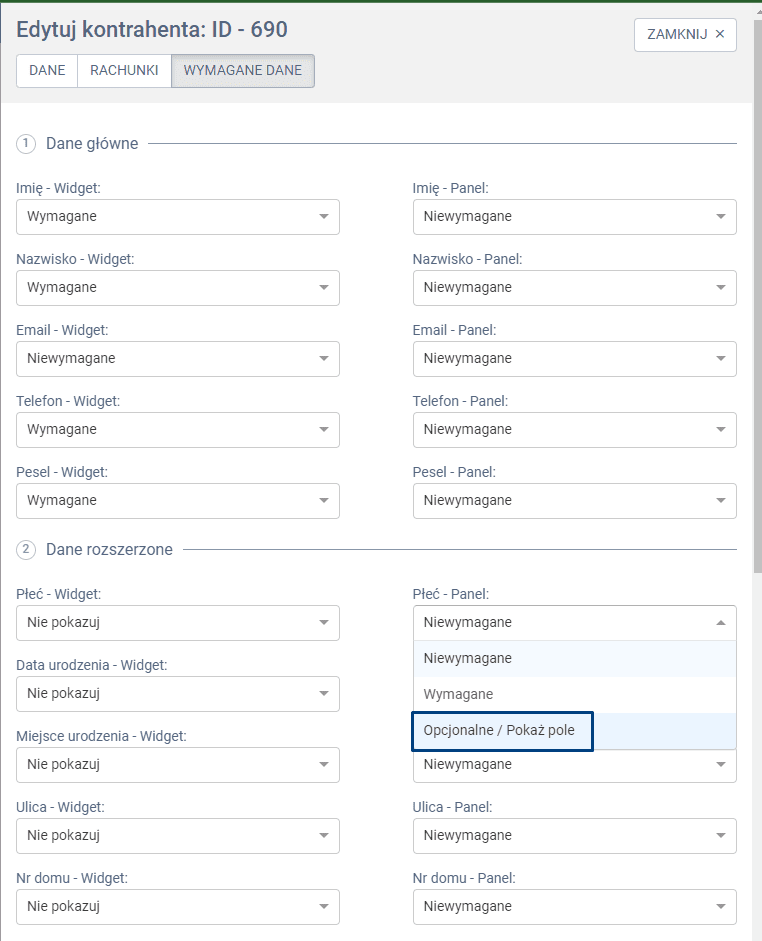The width and height of the screenshot is (762, 941).
Task: Open the Miejsce urodzenia - Widget dropdown
Action: coord(178,765)
